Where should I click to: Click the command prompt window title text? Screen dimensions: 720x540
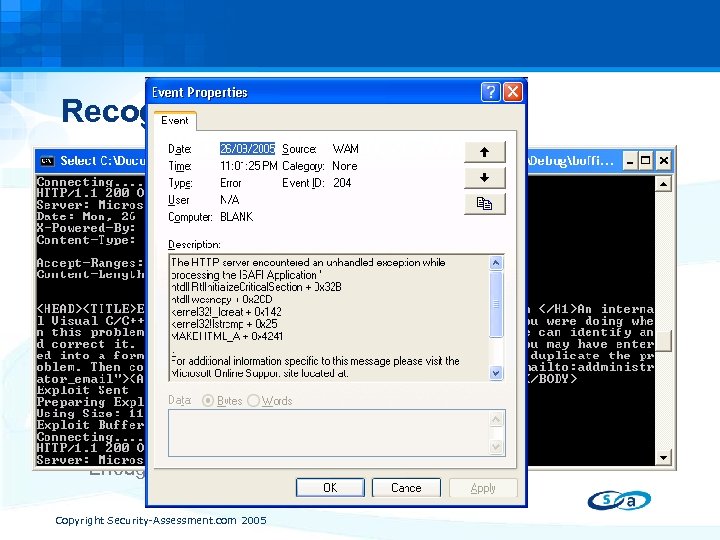(x=103, y=161)
